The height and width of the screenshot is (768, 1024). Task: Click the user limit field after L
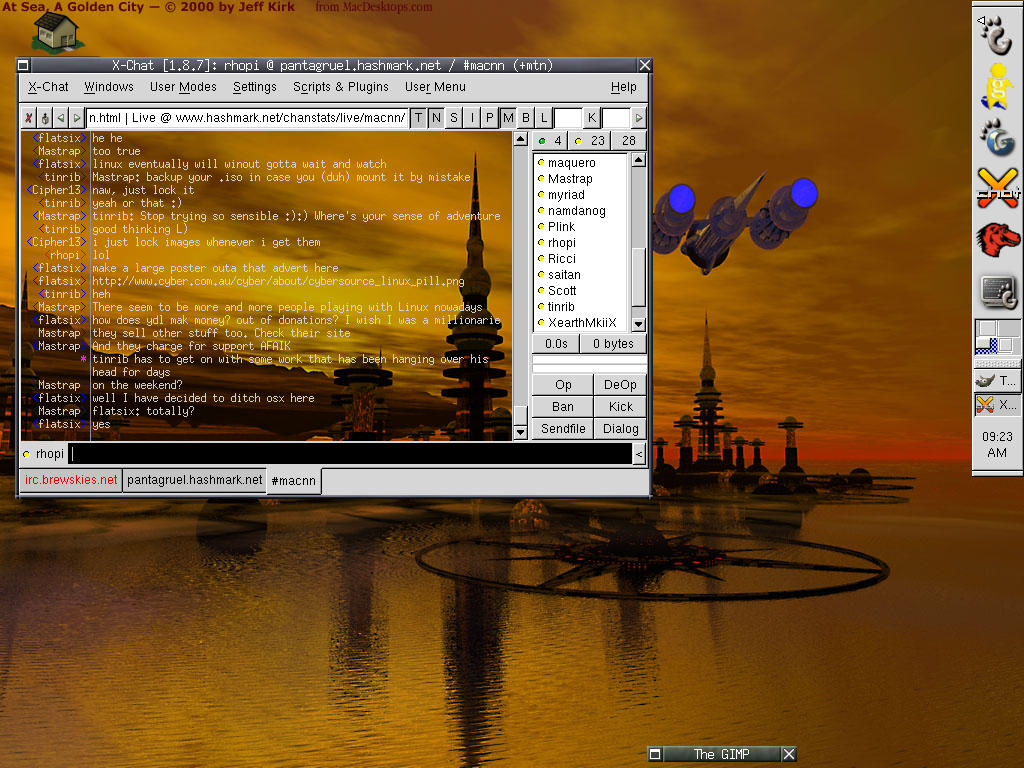[568, 118]
